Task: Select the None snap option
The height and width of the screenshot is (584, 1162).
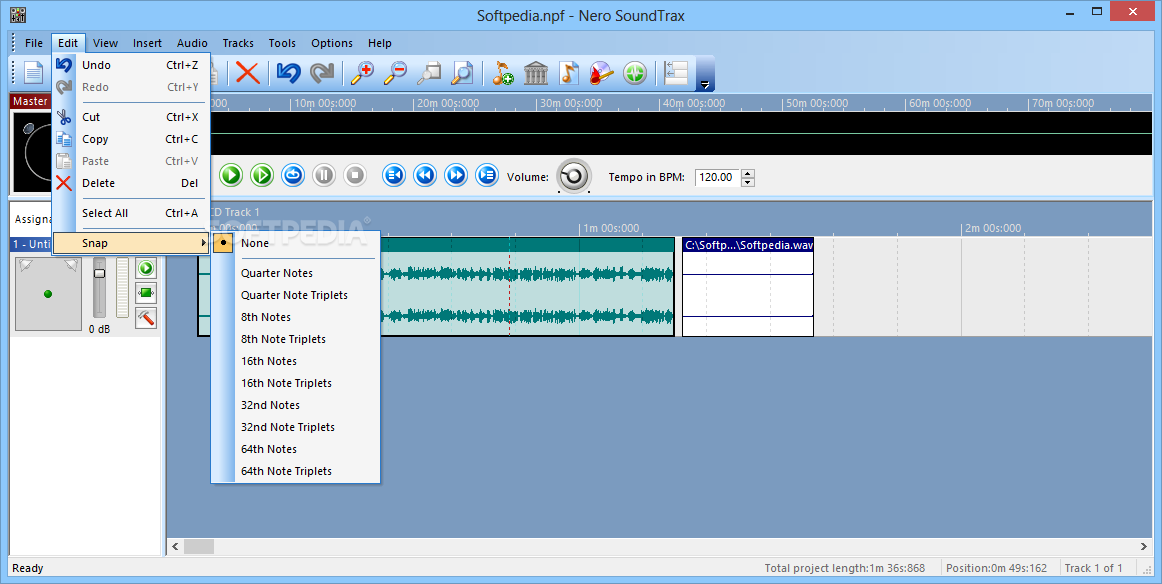Action: coord(296,243)
